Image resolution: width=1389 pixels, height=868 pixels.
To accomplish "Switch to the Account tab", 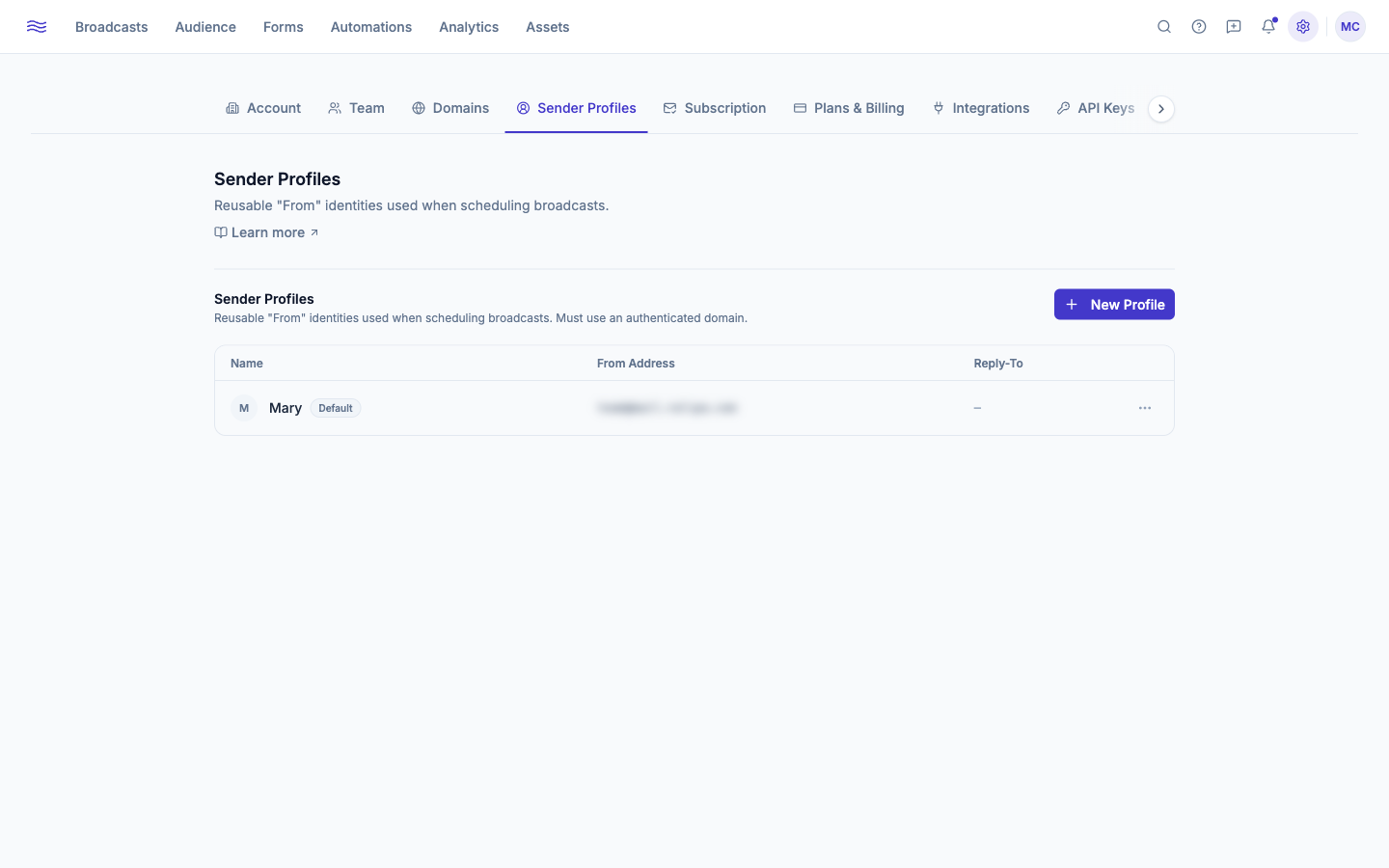I will click(263, 108).
